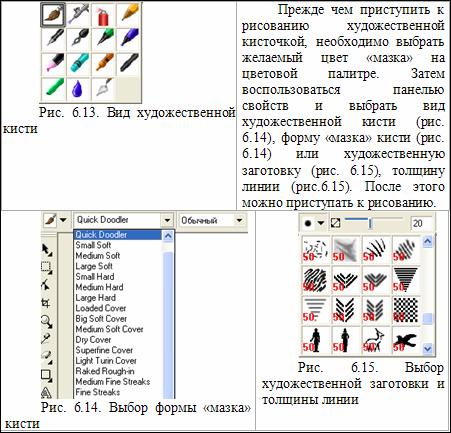Open the round brush tip dropdown arrow
This screenshot has width=451, height=433.
click(x=320, y=223)
